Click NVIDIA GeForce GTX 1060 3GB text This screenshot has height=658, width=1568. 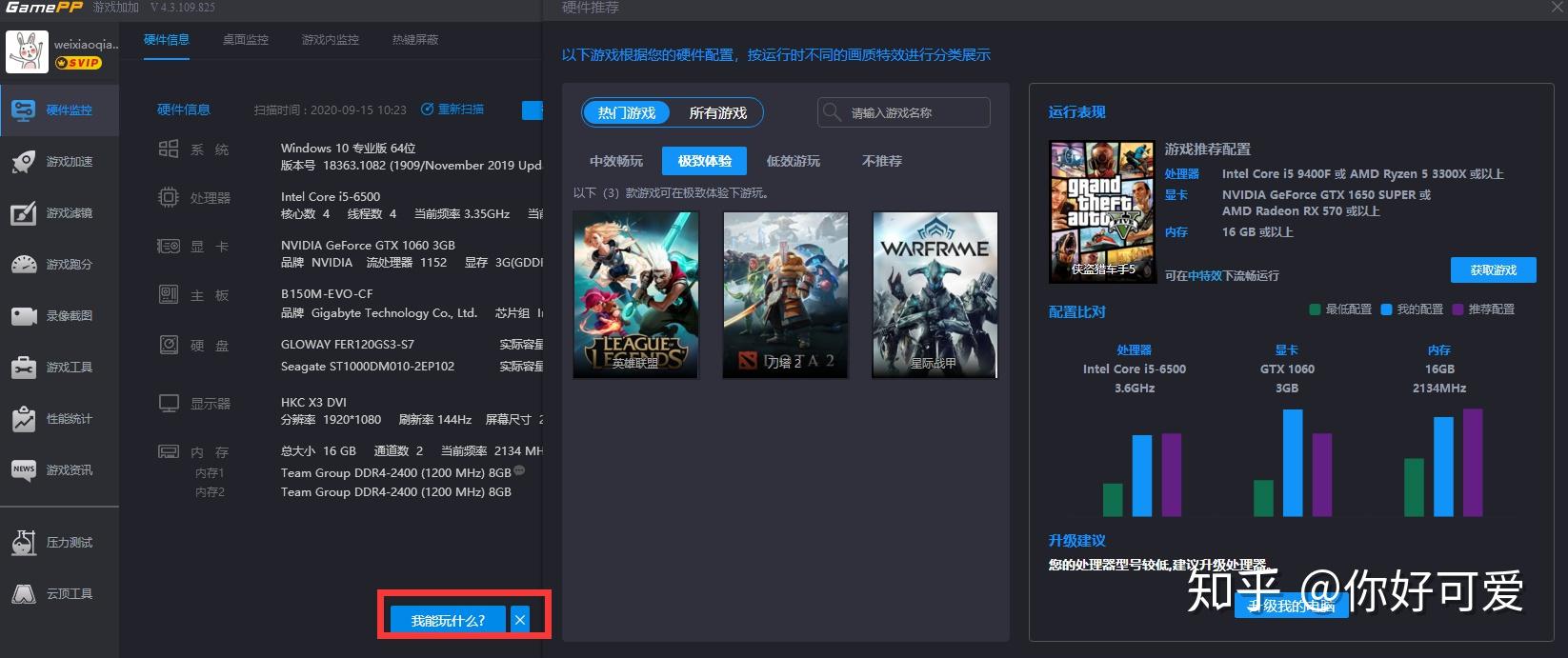click(x=368, y=245)
